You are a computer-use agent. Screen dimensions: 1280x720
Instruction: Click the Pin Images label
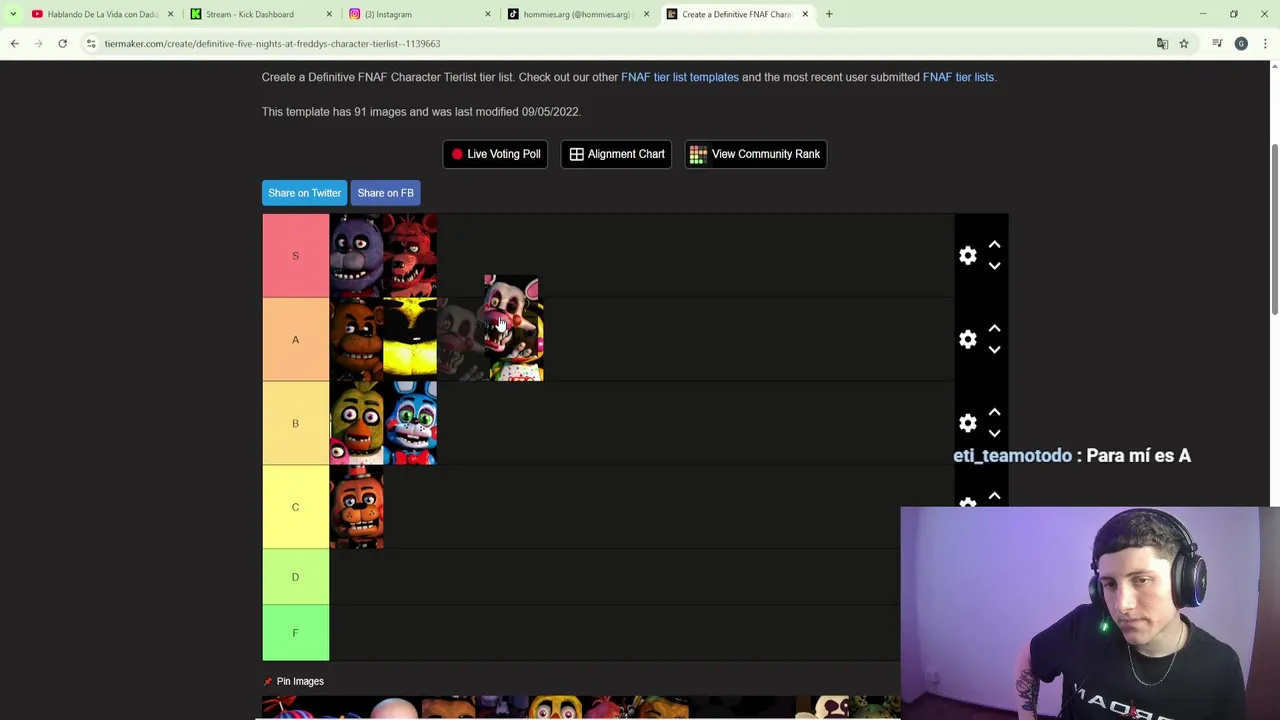300,681
